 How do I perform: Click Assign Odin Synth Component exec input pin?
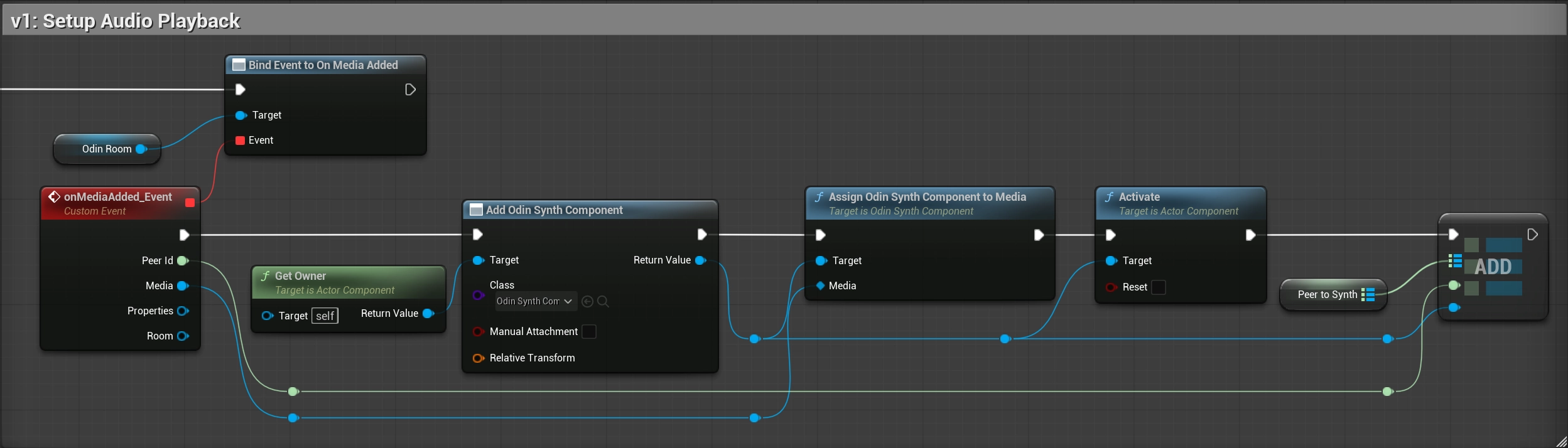pyautogui.click(x=820, y=235)
